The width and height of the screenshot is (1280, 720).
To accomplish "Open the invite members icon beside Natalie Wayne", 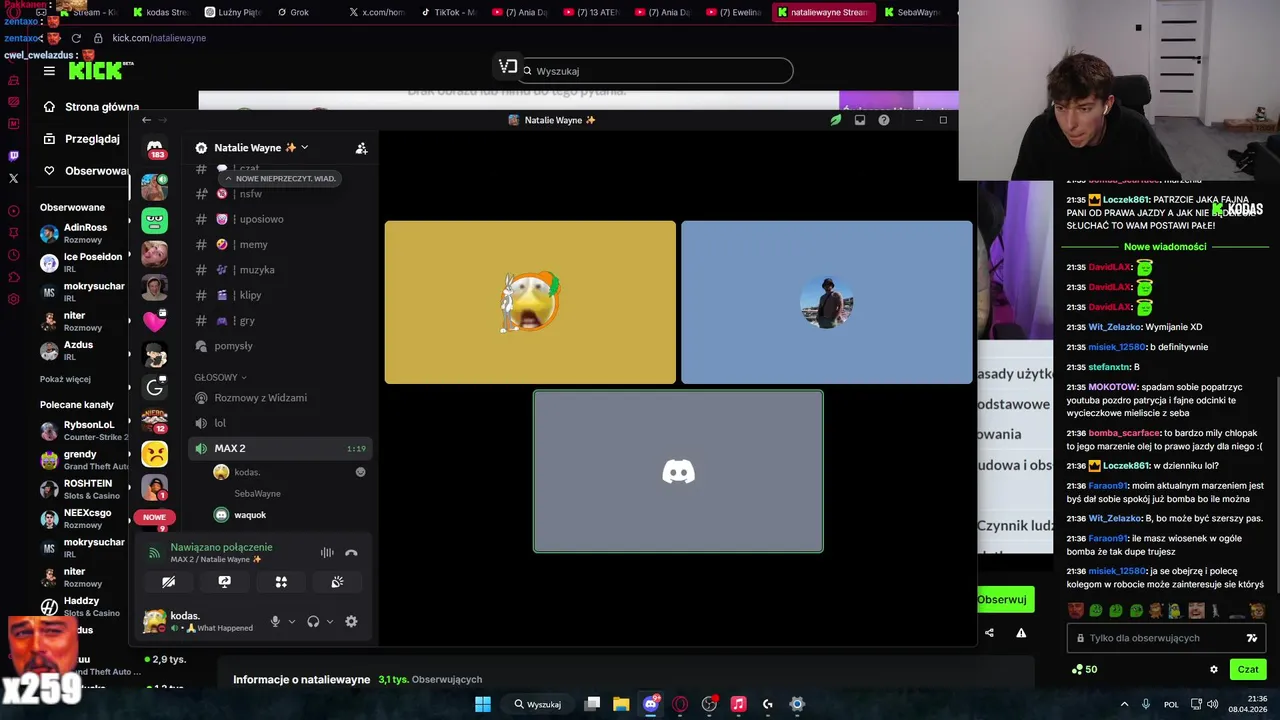I will tap(361, 148).
